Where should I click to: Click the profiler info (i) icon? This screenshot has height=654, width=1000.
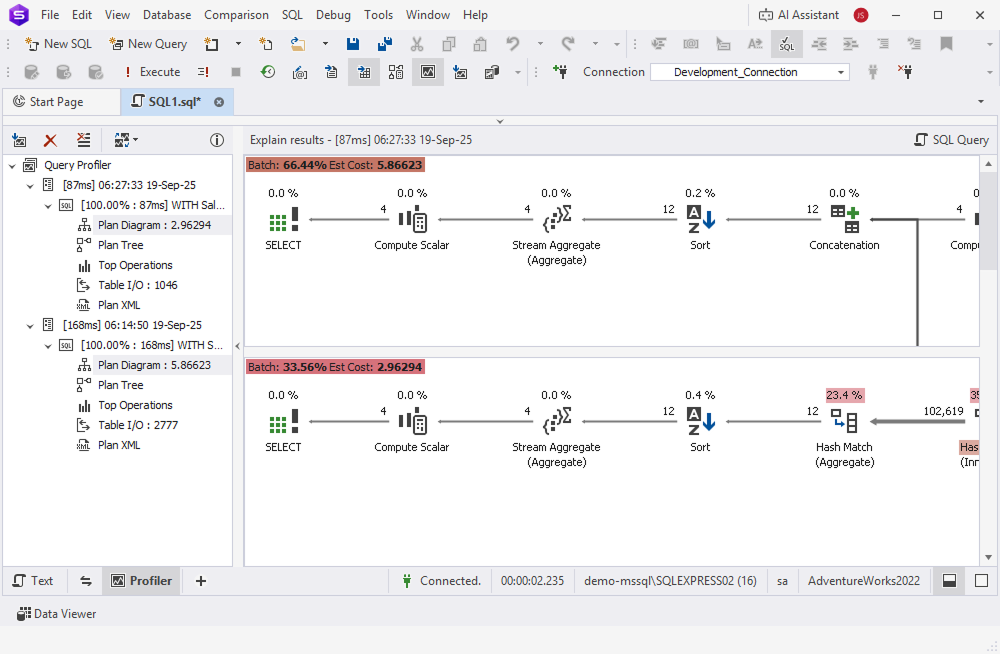click(217, 140)
